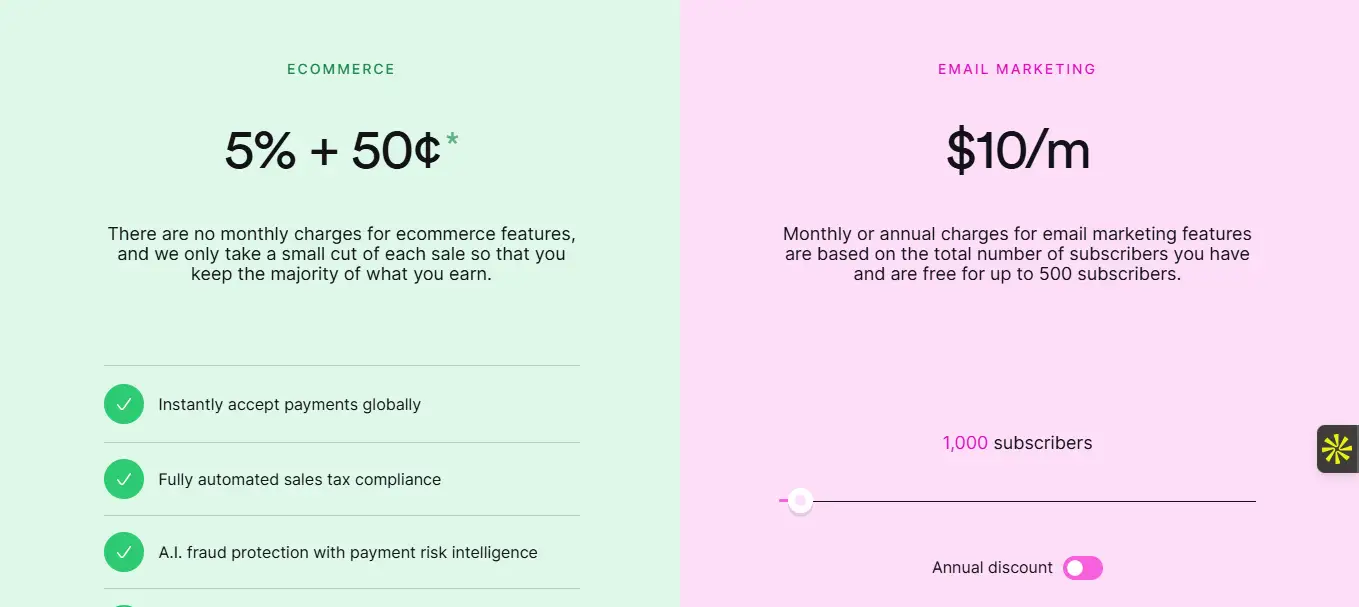
Task: Click the checkmark beside Instantly accept payments globally
Action: (x=124, y=404)
